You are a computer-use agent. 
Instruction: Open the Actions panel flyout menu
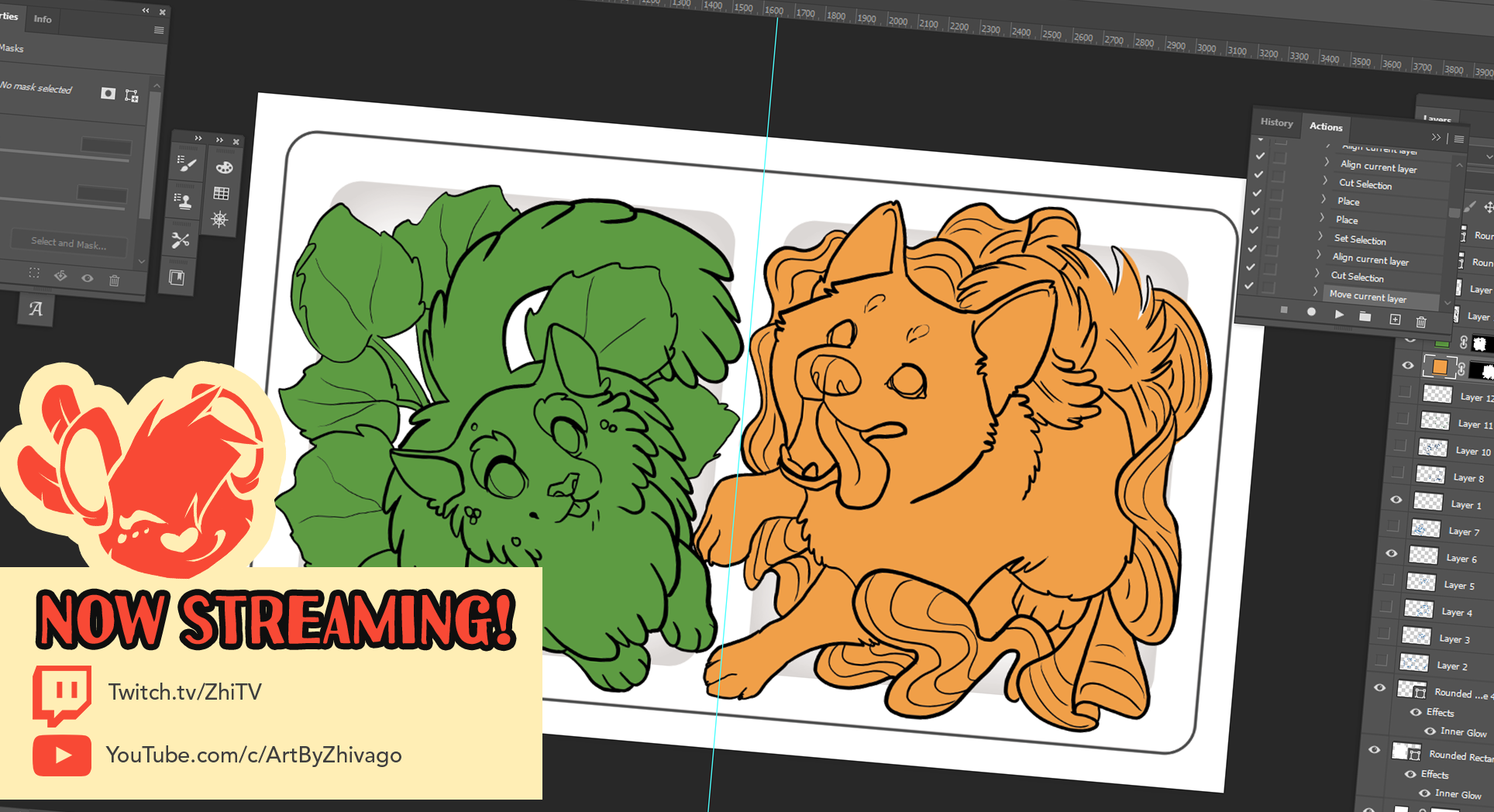[x=1459, y=139]
